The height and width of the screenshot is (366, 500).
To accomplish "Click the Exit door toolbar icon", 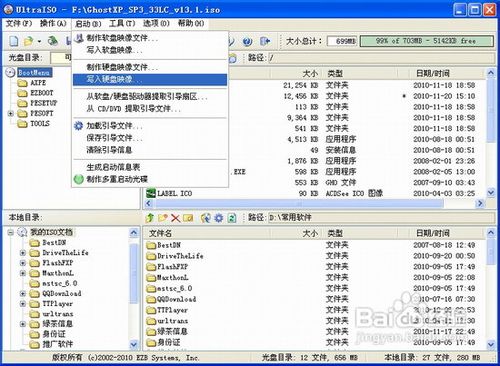I will pyautogui.click(x=265, y=41).
